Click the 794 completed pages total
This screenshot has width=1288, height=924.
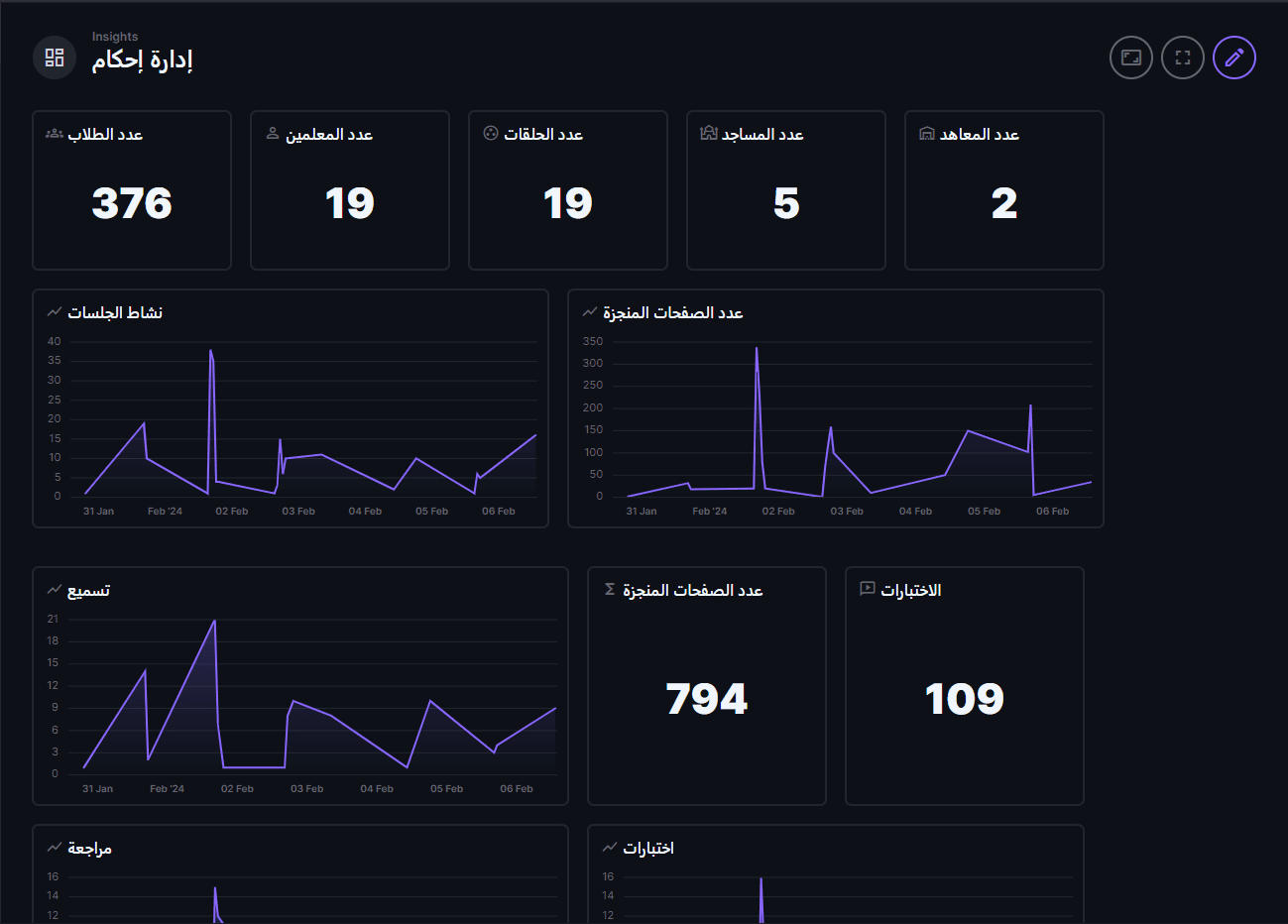(x=707, y=699)
